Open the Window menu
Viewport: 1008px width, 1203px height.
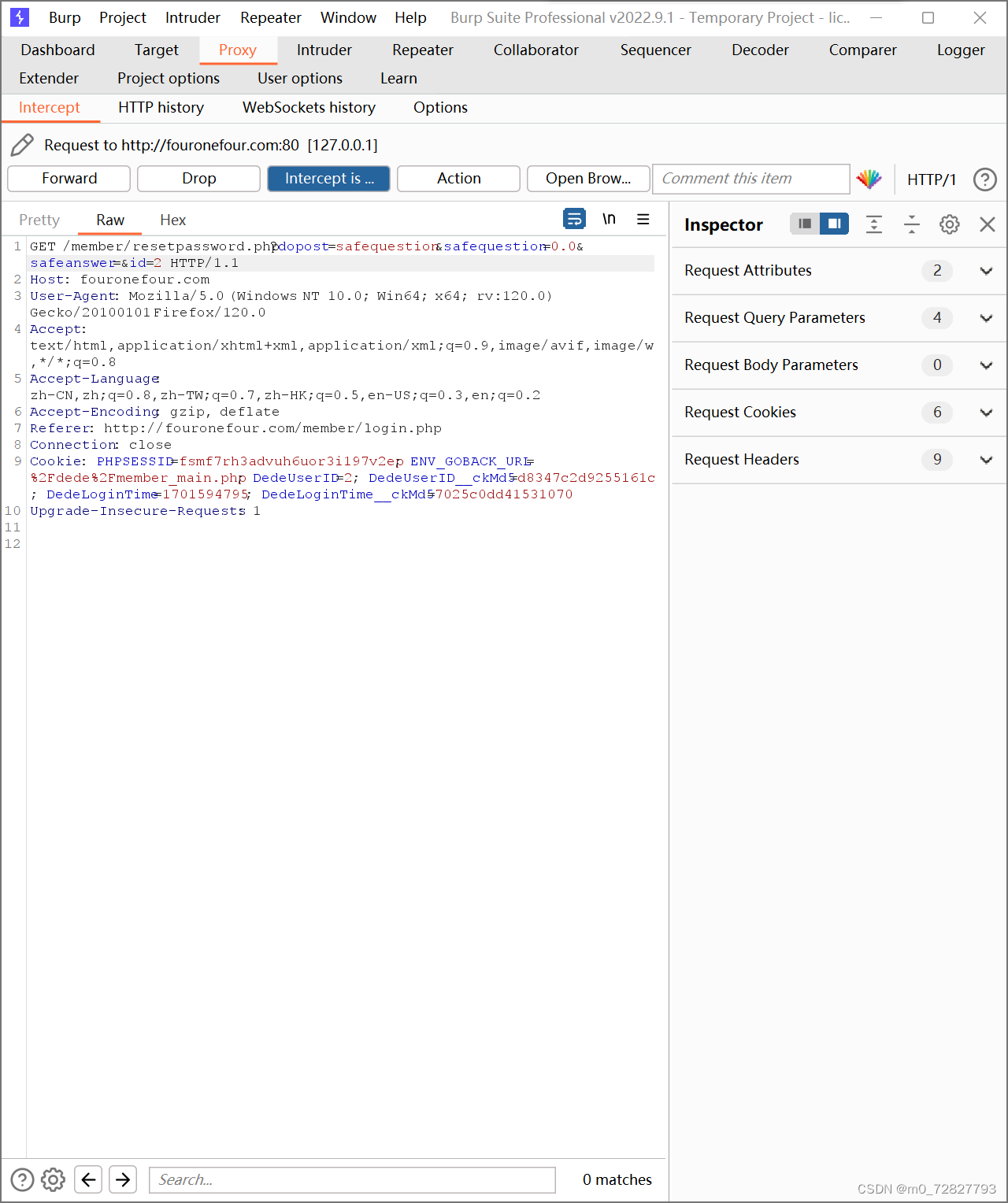[348, 17]
